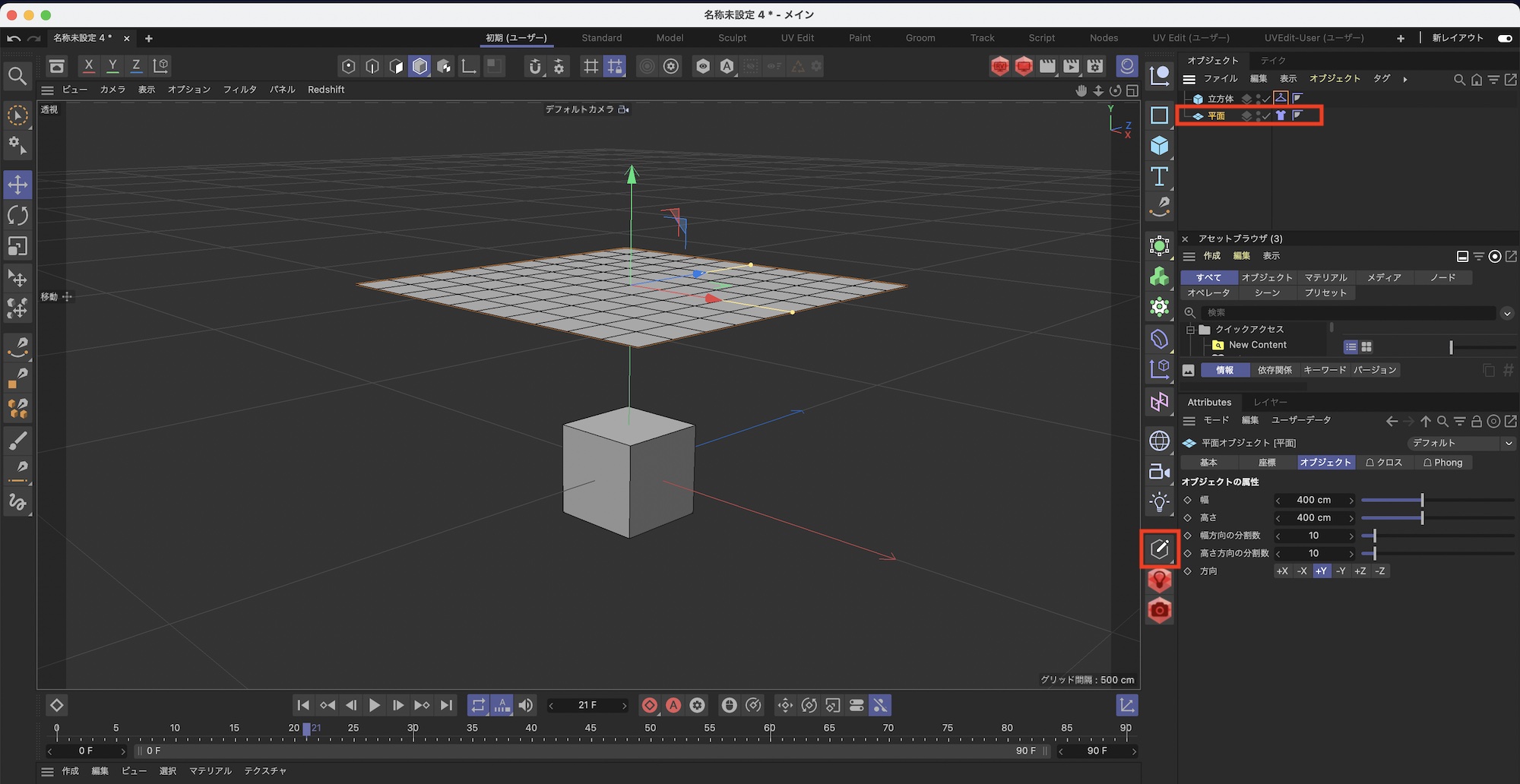Select the Move tool in left toolbar
The height and width of the screenshot is (784, 1520).
pos(17,185)
